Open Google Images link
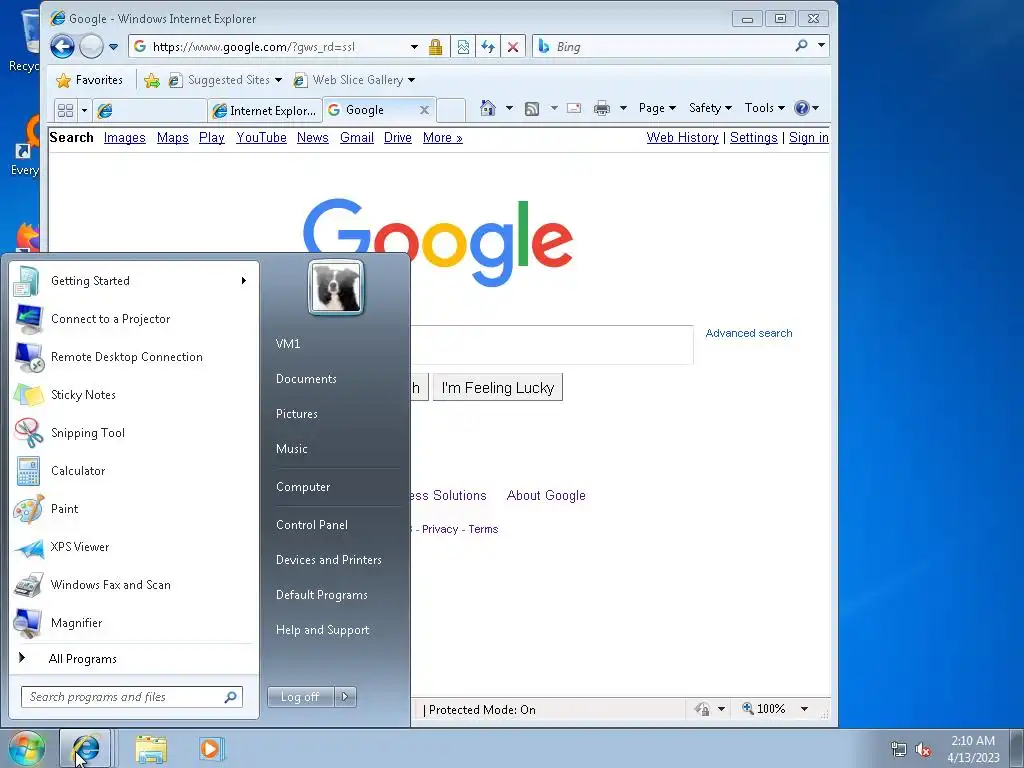 click(x=125, y=138)
